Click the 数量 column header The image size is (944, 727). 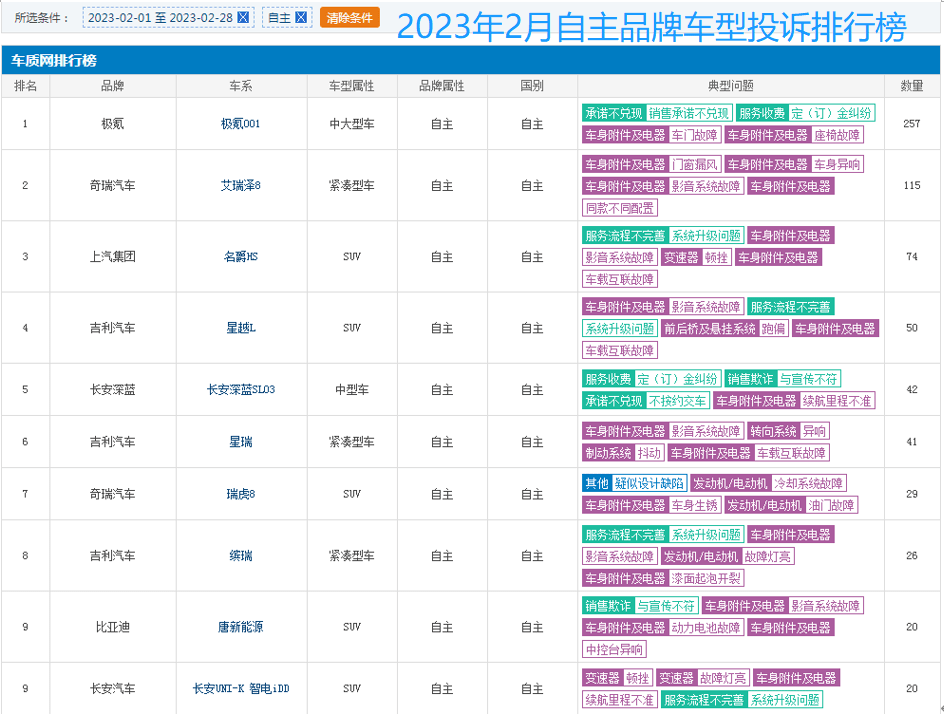pyautogui.click(x=911, y=86)
